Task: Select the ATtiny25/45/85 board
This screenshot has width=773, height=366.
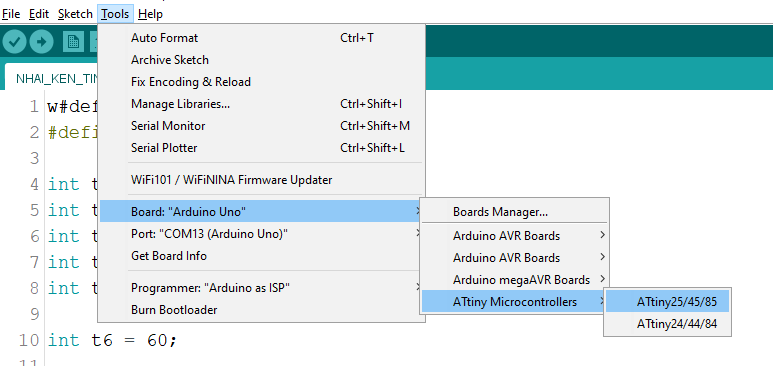Action: [x=668, y=302]
